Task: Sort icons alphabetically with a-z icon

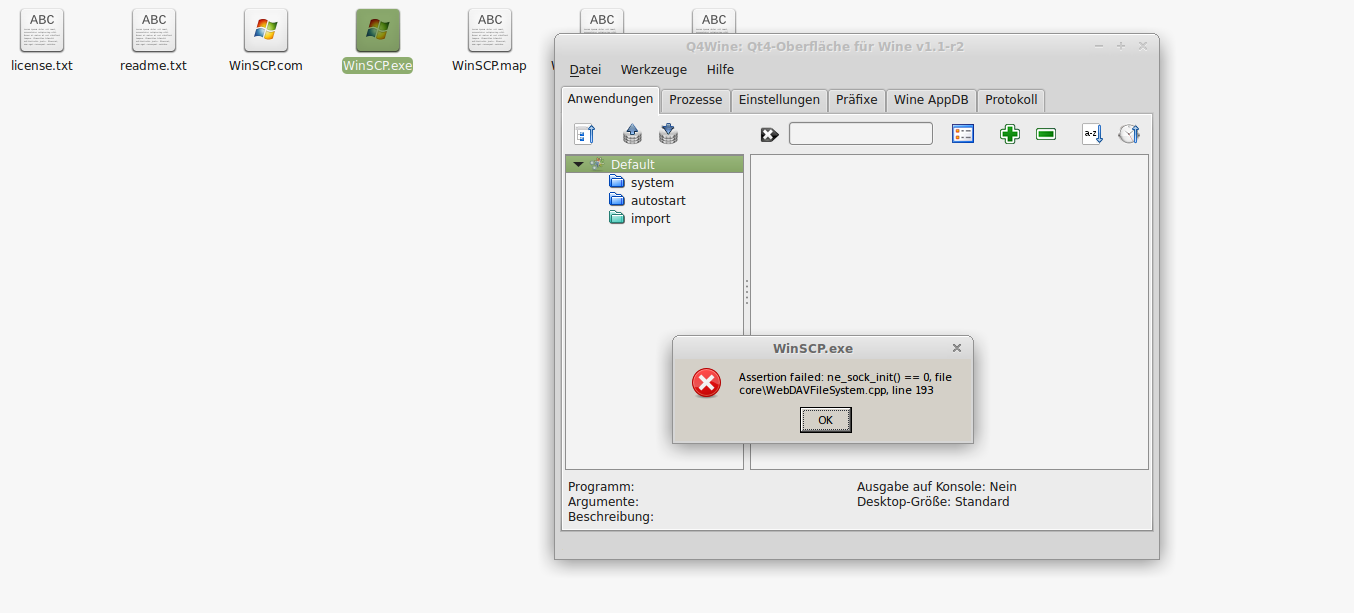Action: tap(1092, 134)
